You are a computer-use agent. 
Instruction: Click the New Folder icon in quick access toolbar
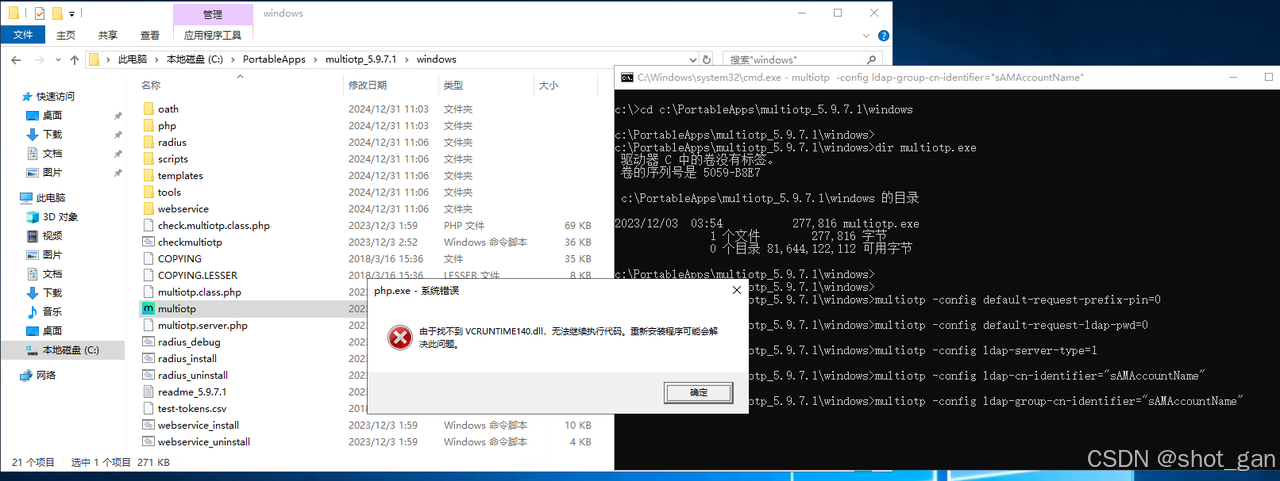point(57,14)
